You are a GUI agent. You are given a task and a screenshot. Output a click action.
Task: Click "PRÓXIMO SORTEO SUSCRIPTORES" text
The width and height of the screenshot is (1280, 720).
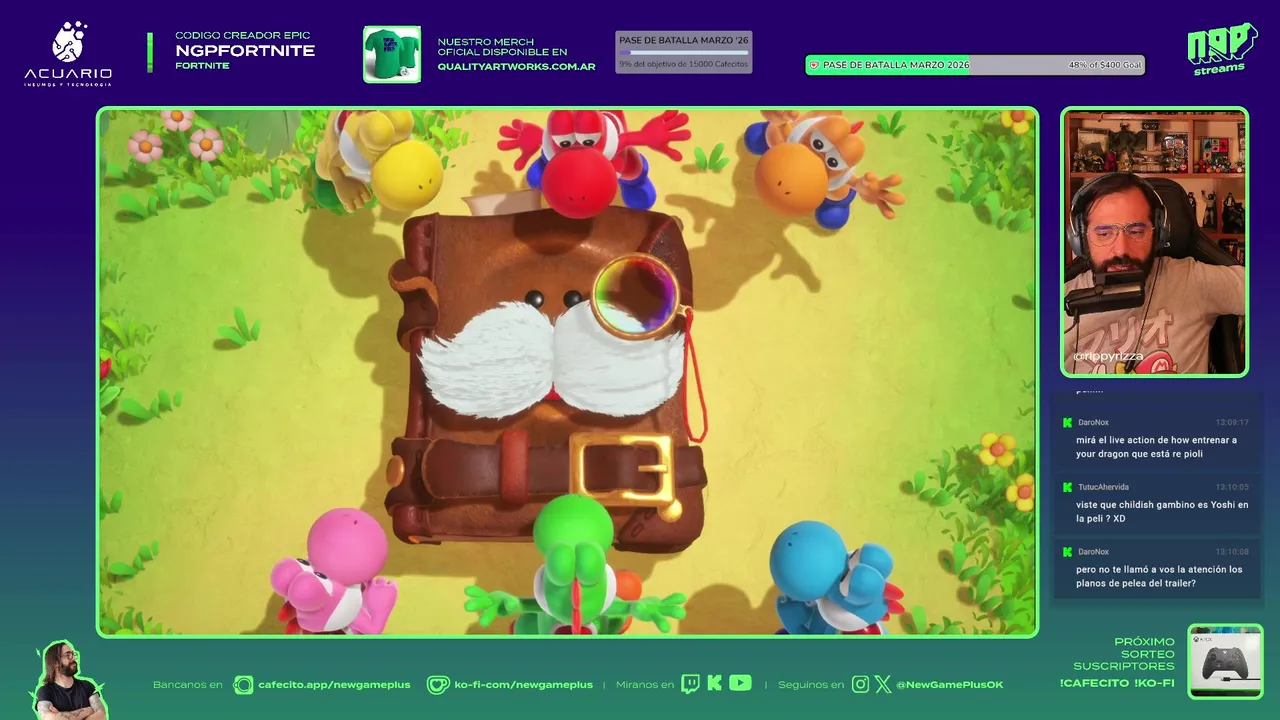[1124, 654]
